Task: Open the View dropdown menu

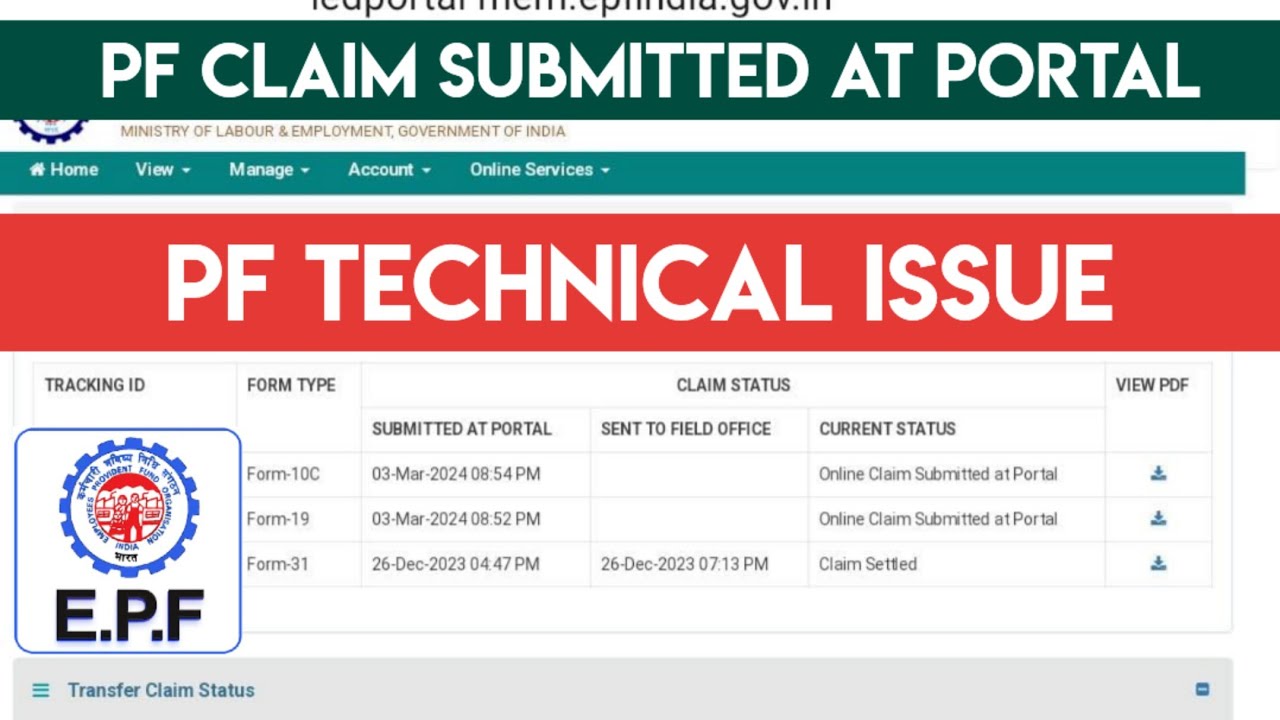Action: (163, 170)
